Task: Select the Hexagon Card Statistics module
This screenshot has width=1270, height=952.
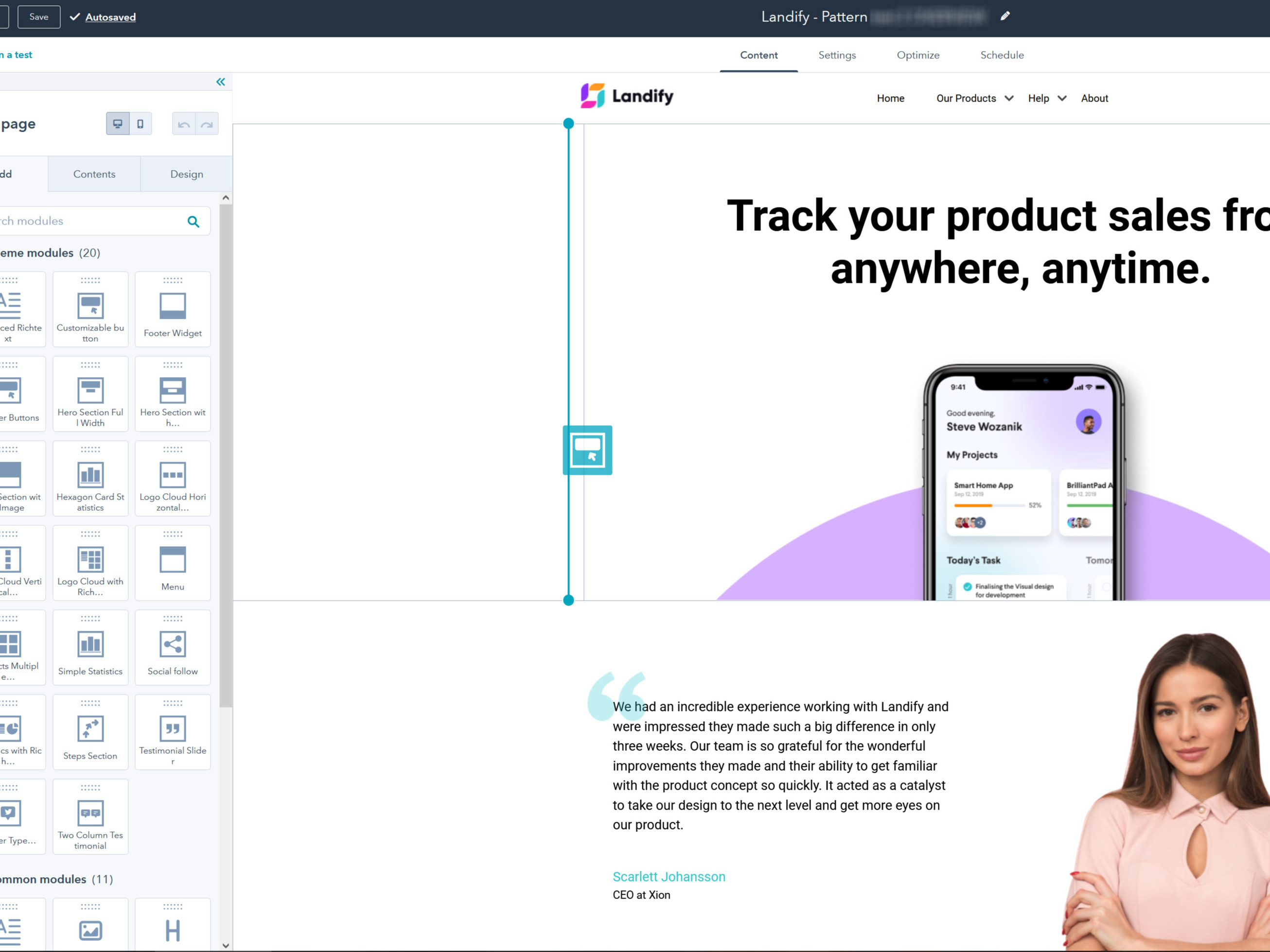Action: [90, 478]
